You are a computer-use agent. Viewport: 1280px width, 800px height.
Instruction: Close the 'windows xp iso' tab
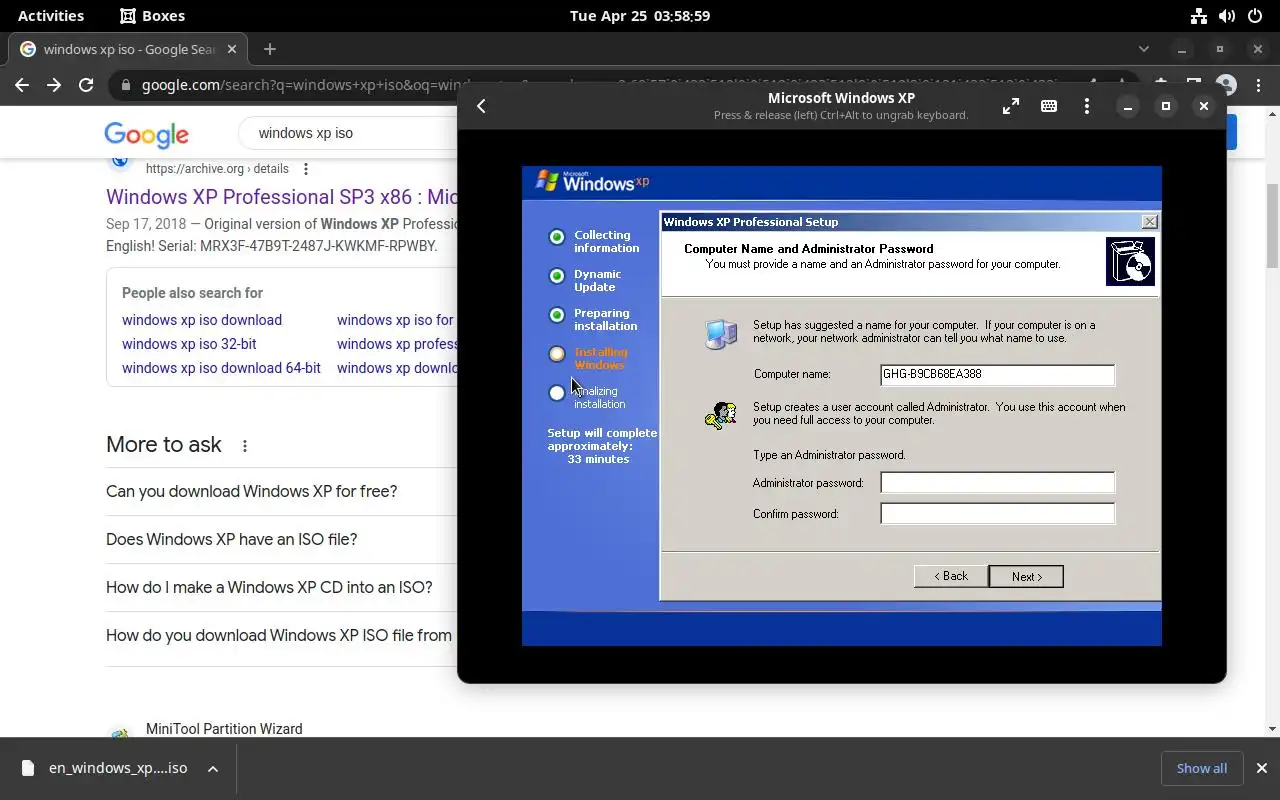(x=232, y=49)
